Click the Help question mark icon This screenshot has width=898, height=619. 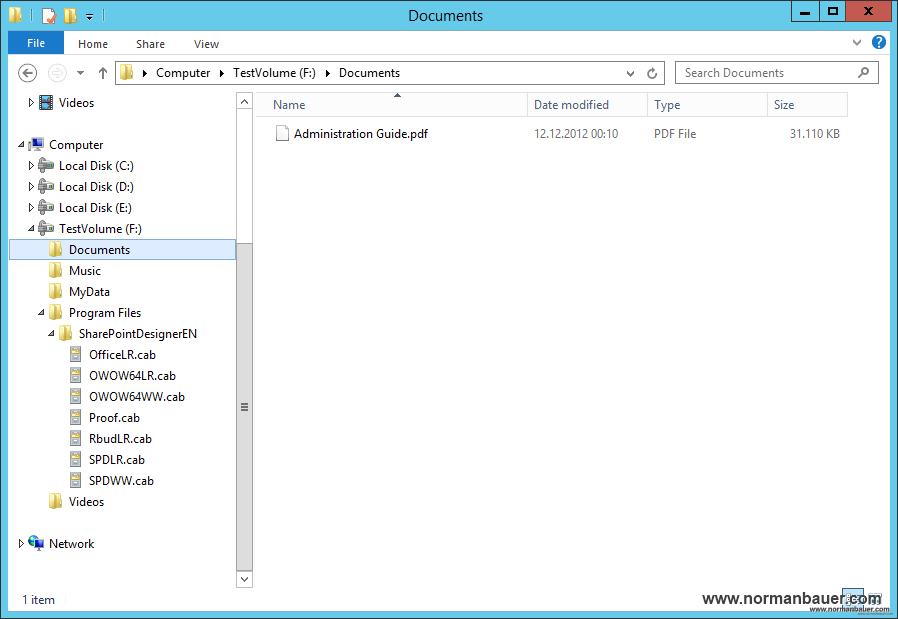879,43
